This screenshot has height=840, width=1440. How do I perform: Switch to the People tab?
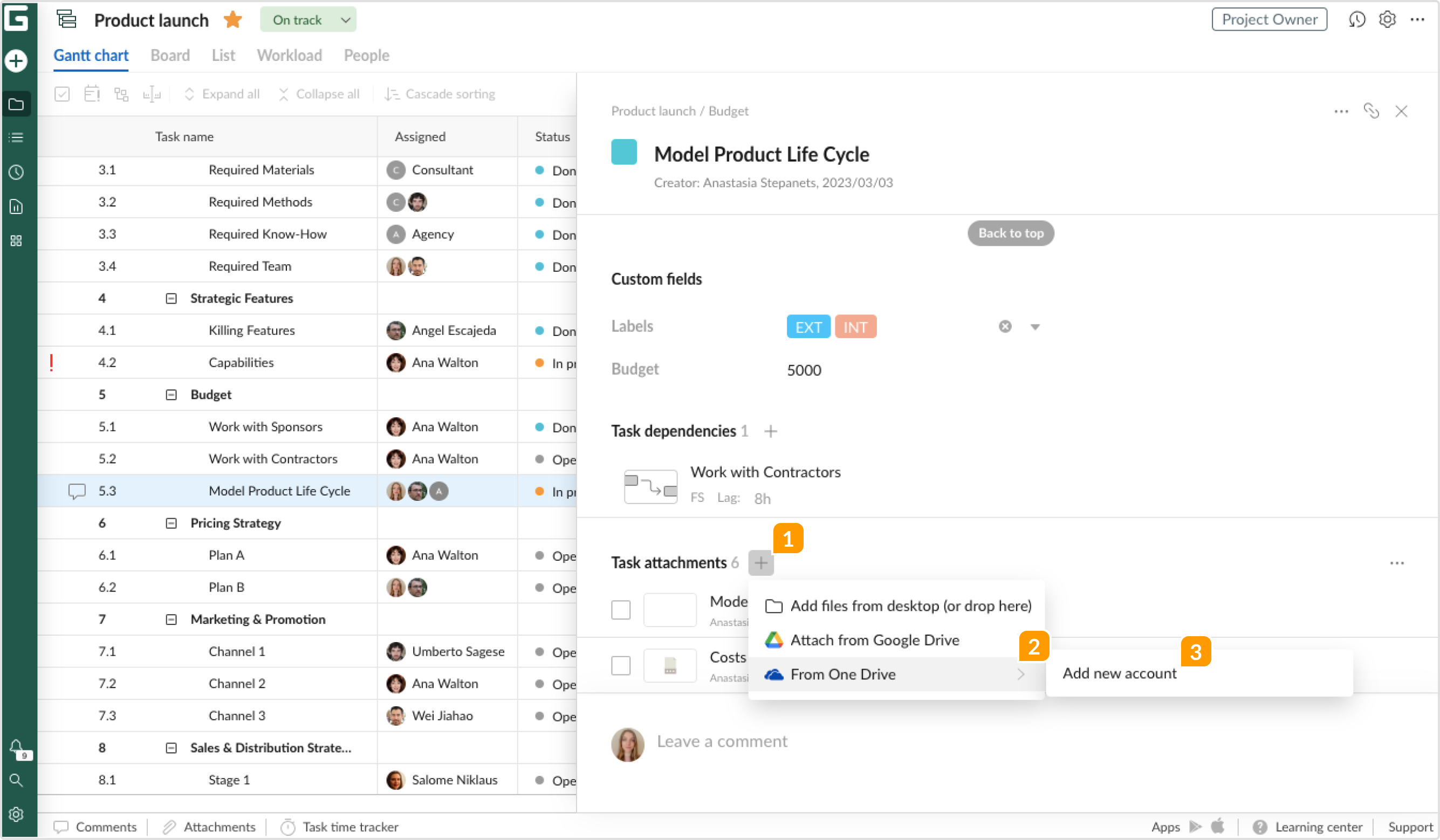click(x=366, y=56)
